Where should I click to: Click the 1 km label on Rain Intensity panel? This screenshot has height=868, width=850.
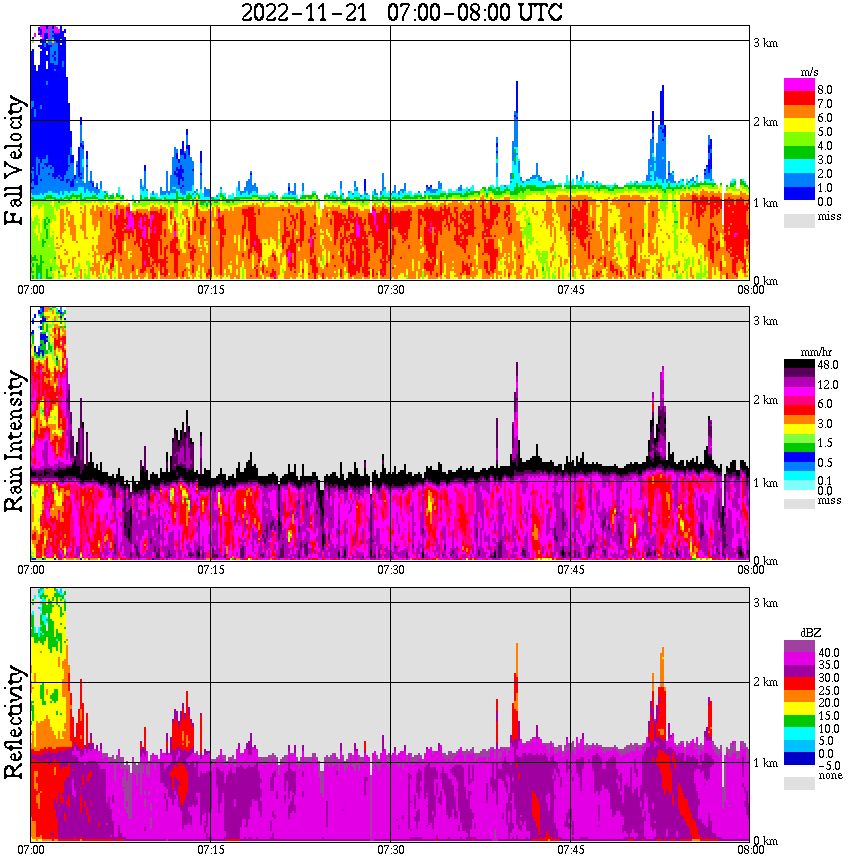765,483
